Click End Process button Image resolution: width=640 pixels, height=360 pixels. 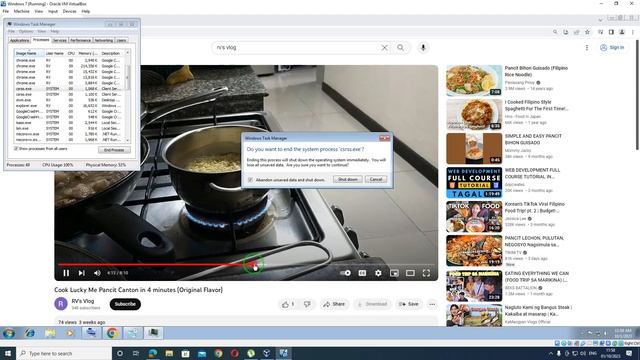(114, 150)
